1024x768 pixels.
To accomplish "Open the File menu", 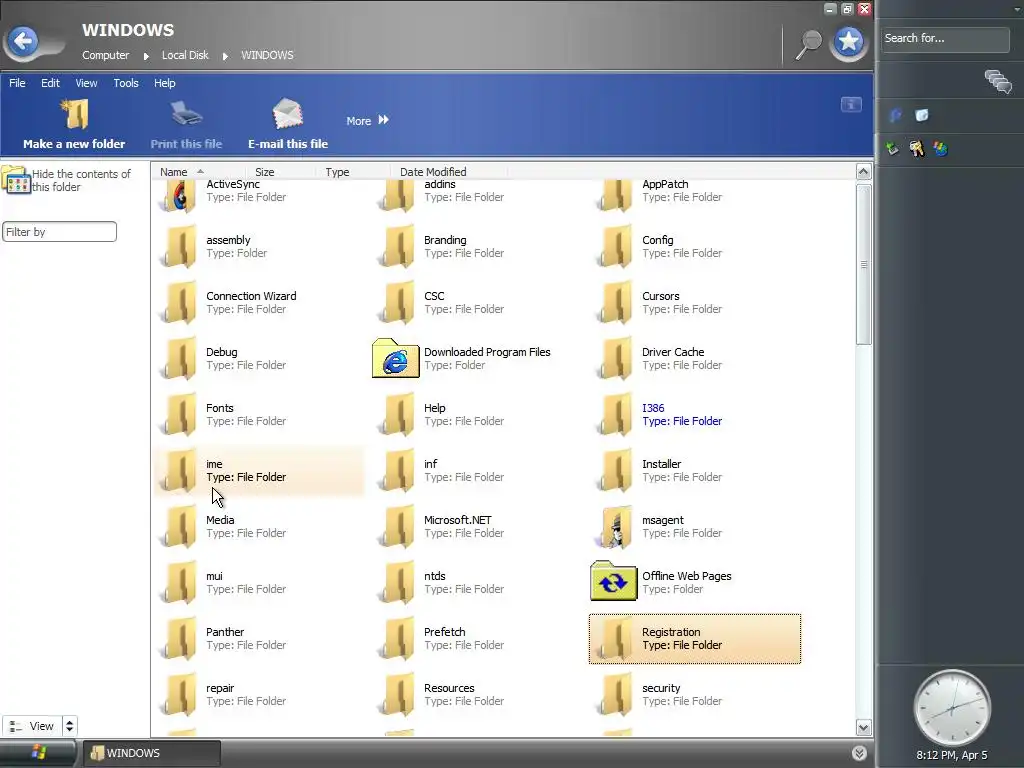I will (17, 83).
